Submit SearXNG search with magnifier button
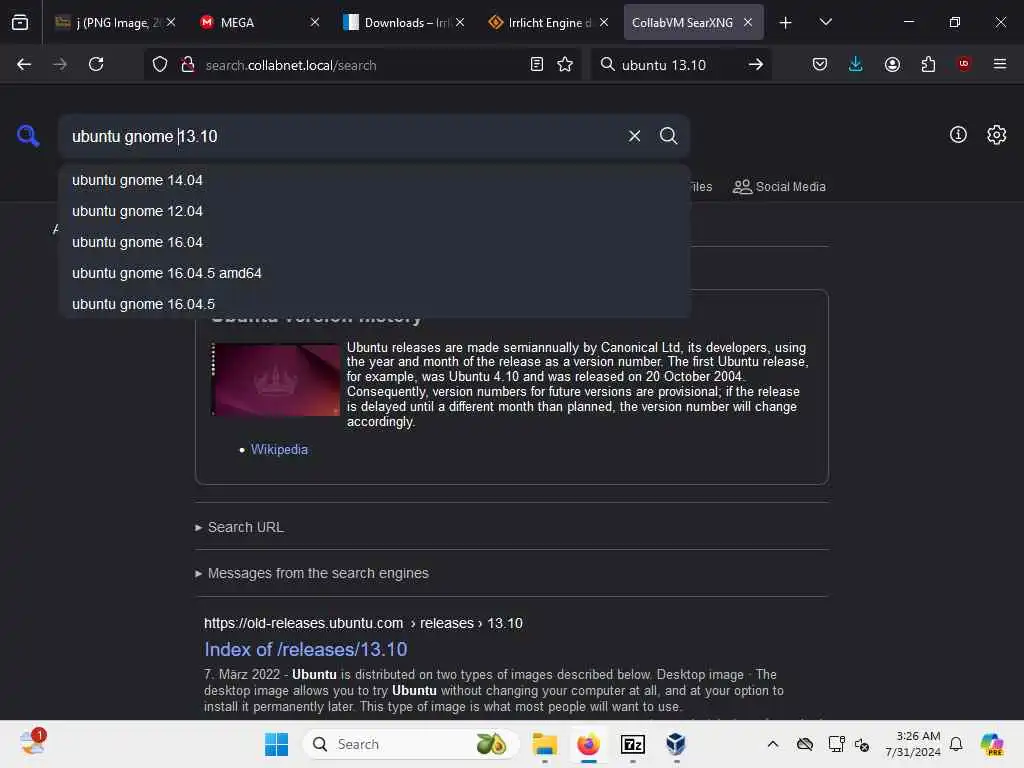Screen dimensions: 1024x768 tap(668, 136)
